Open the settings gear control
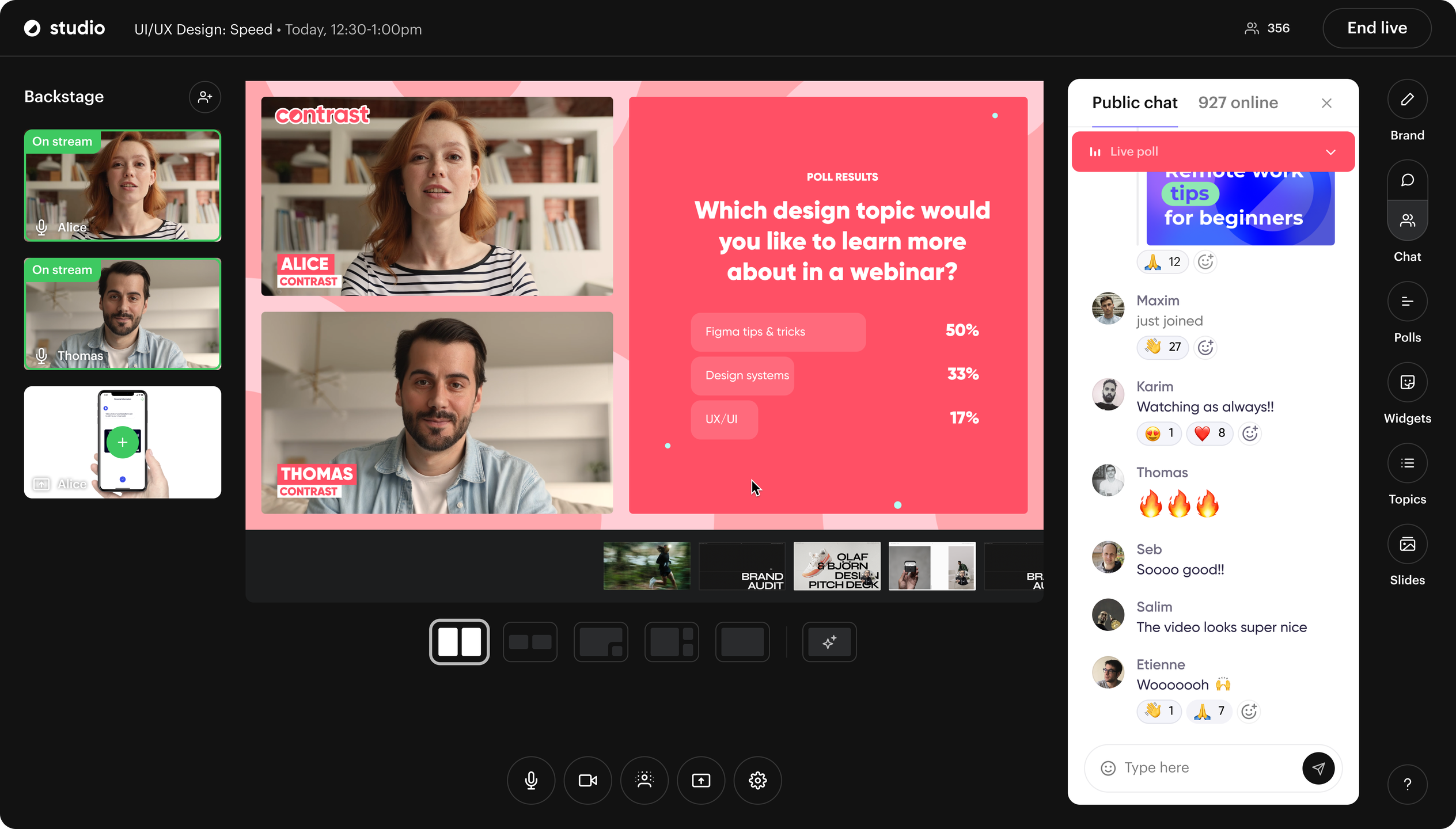The width and height of the screenshot is (1456, 829). click(x=757, y=780)
